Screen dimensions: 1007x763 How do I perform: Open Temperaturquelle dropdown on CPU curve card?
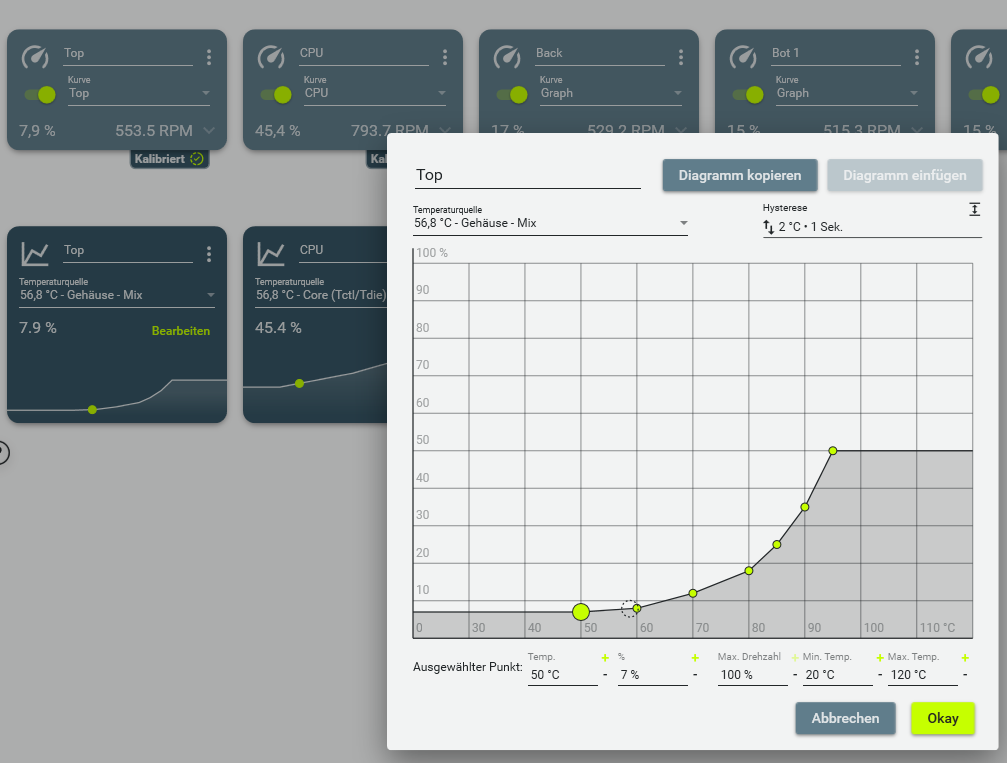[x=321, y=295]
